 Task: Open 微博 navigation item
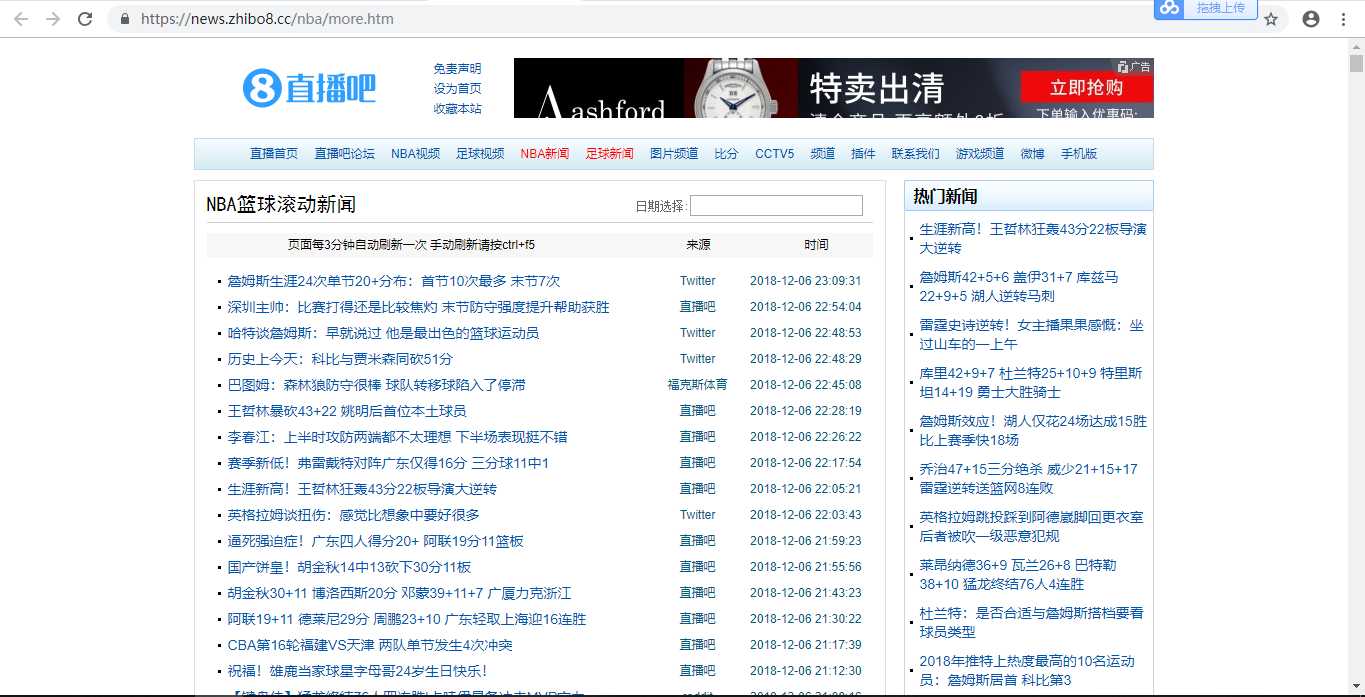[1032, 154]
